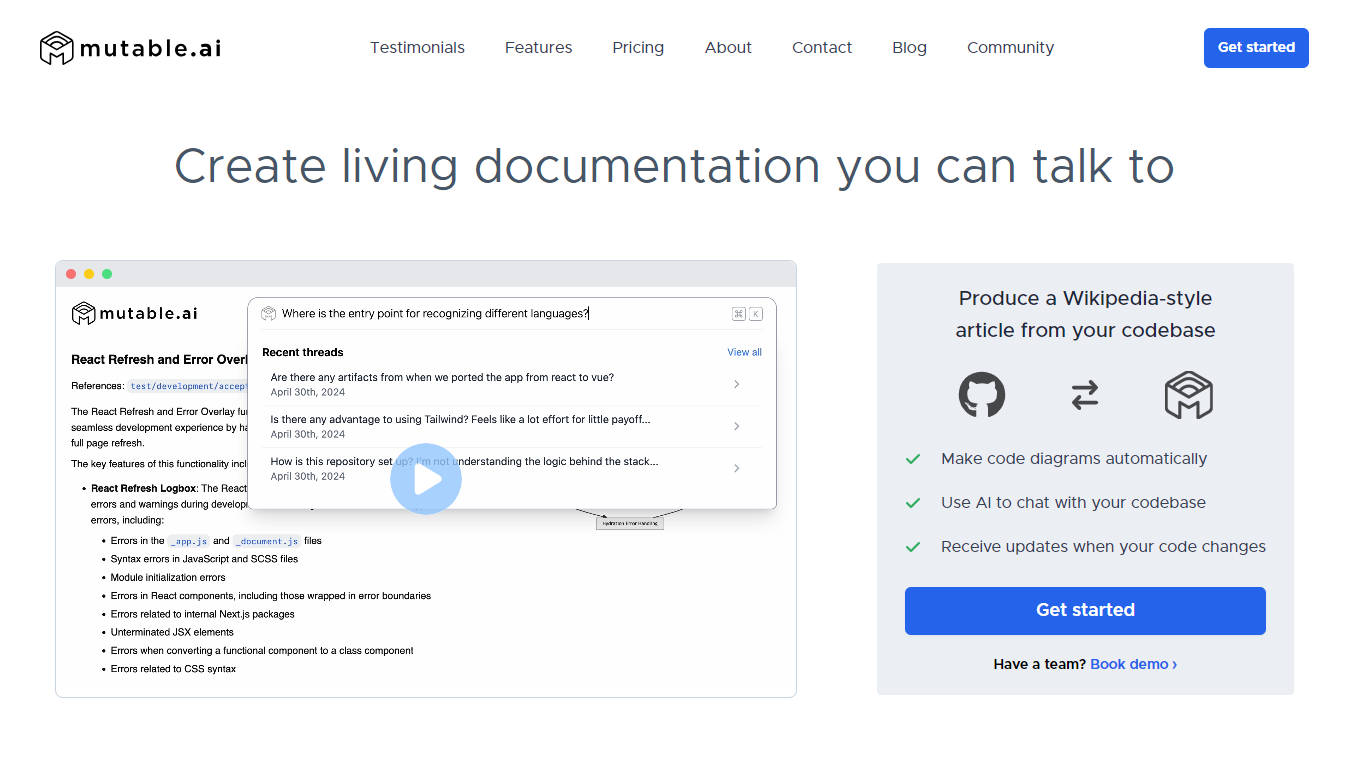Click the _app.js code reference
This screenshot has height=768, width=1346.
(188, 541)
